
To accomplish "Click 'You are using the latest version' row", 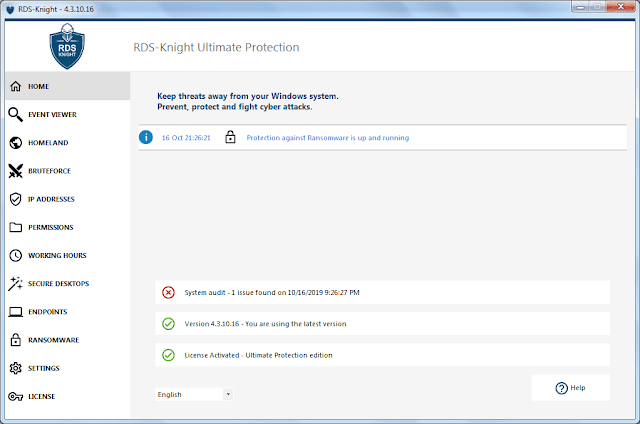I will (382, 324).
